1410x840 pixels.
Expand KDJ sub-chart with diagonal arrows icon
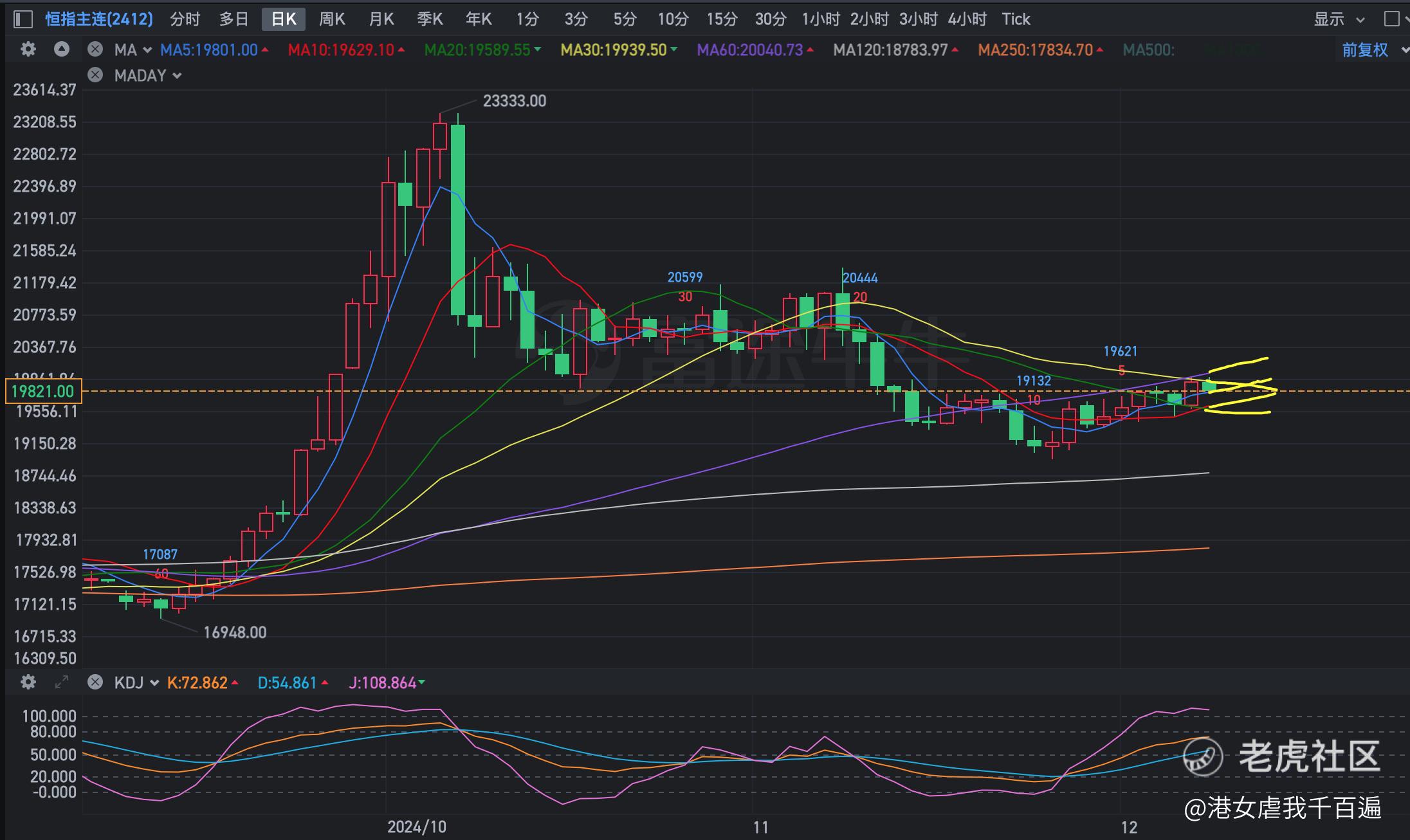[62, 682]
